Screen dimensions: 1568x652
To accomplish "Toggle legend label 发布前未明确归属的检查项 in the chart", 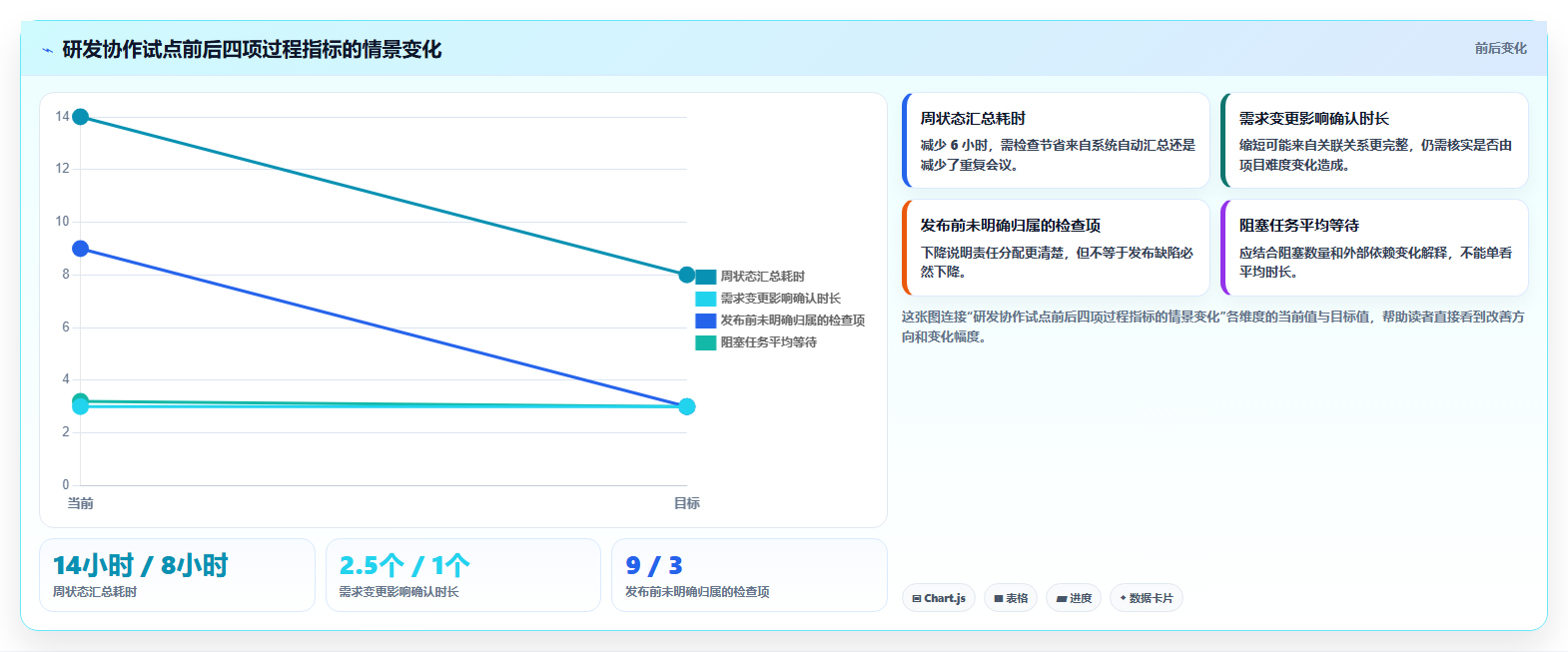I will pos(793,321).
